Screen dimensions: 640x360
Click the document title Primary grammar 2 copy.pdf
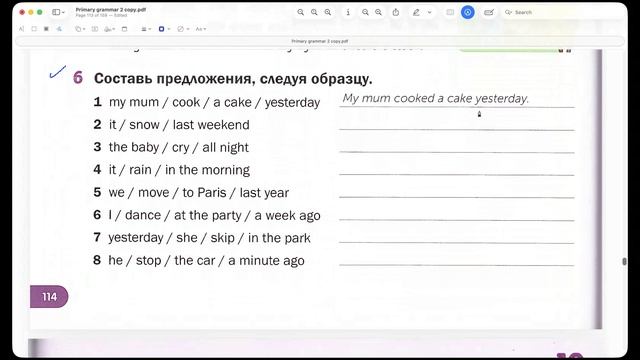pyautogui.click(x=111, y=9)
